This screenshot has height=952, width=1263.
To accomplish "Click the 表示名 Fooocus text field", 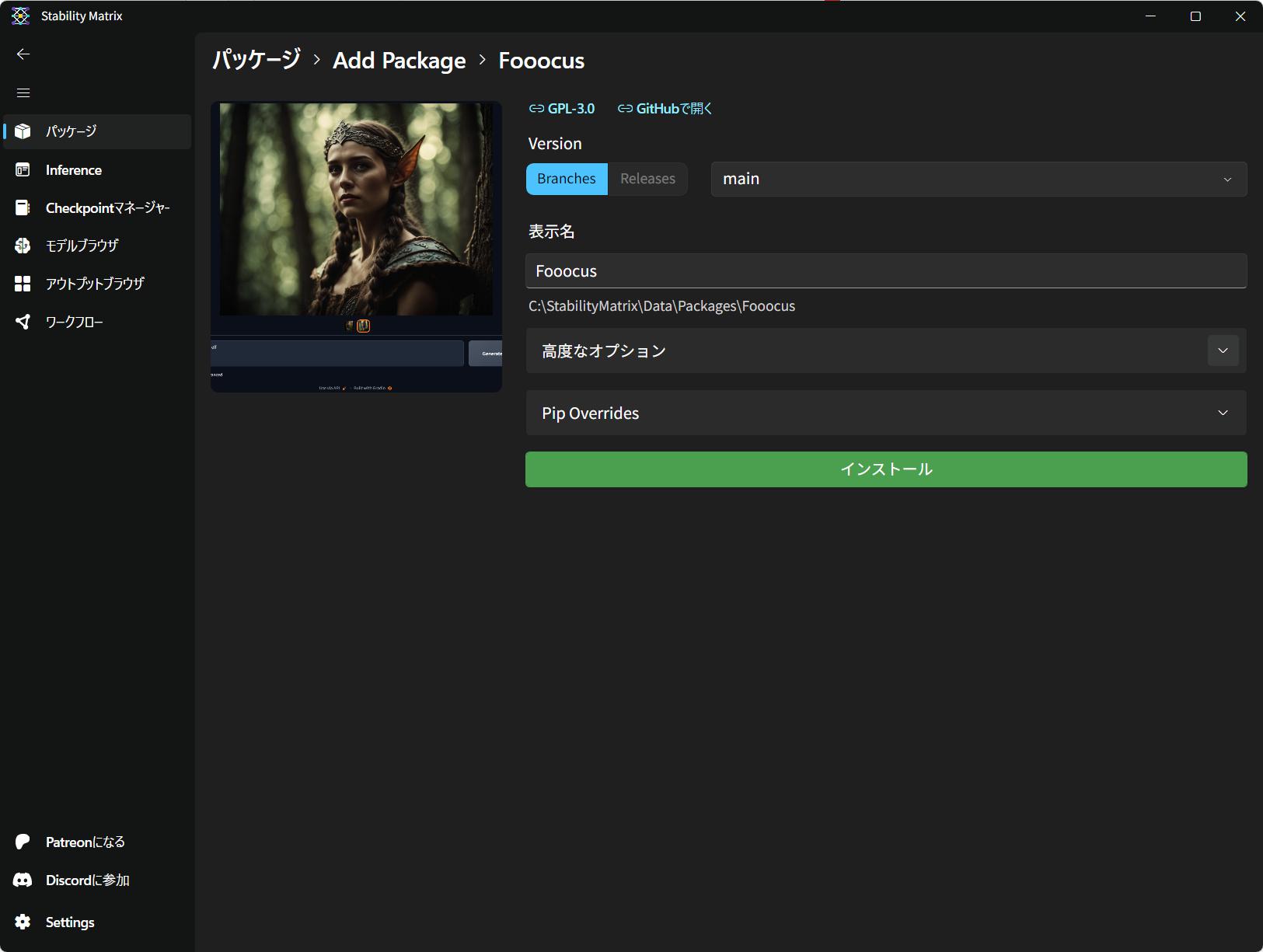I will click(x=886, y=271).
